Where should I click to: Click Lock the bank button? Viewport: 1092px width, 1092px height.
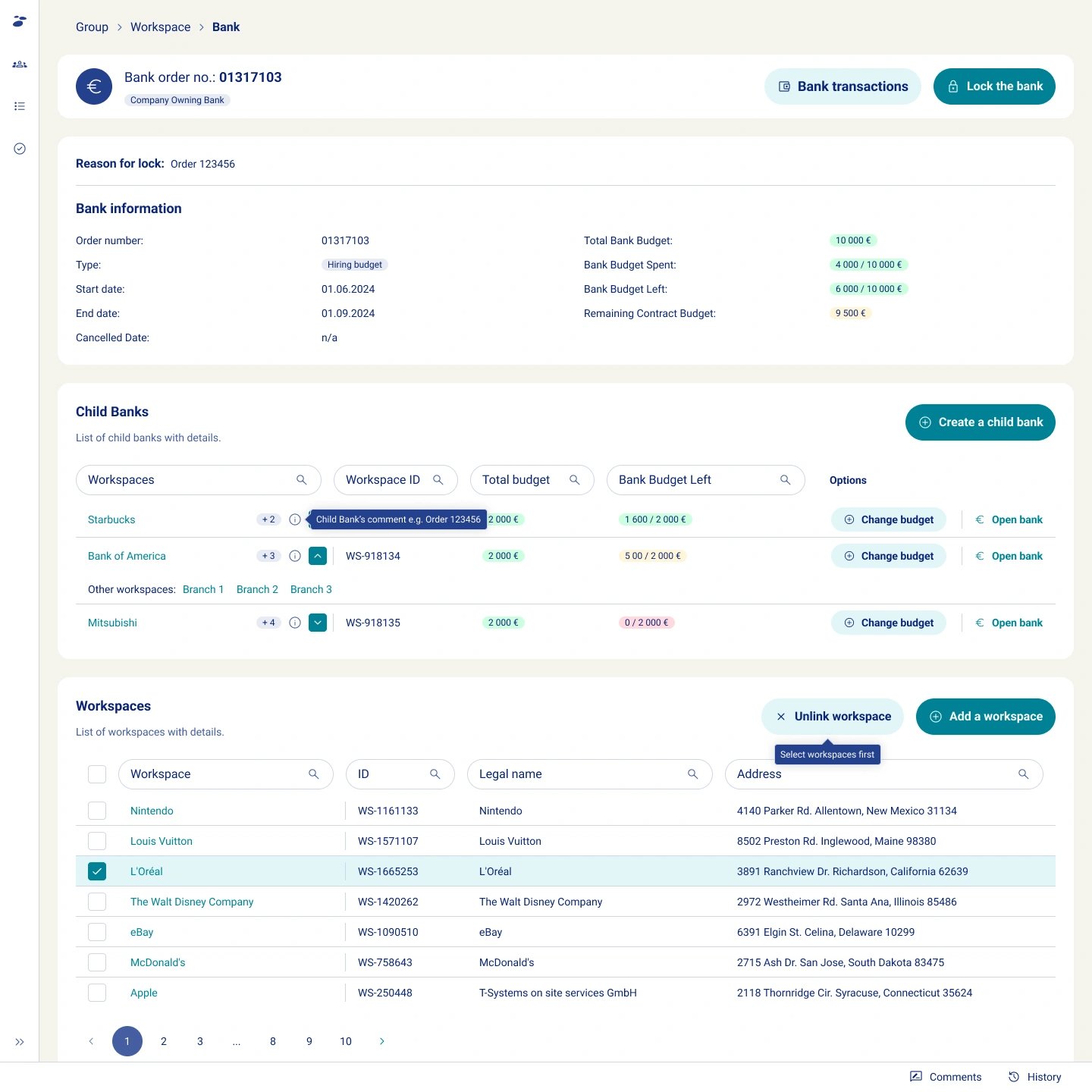pos(993,86)
